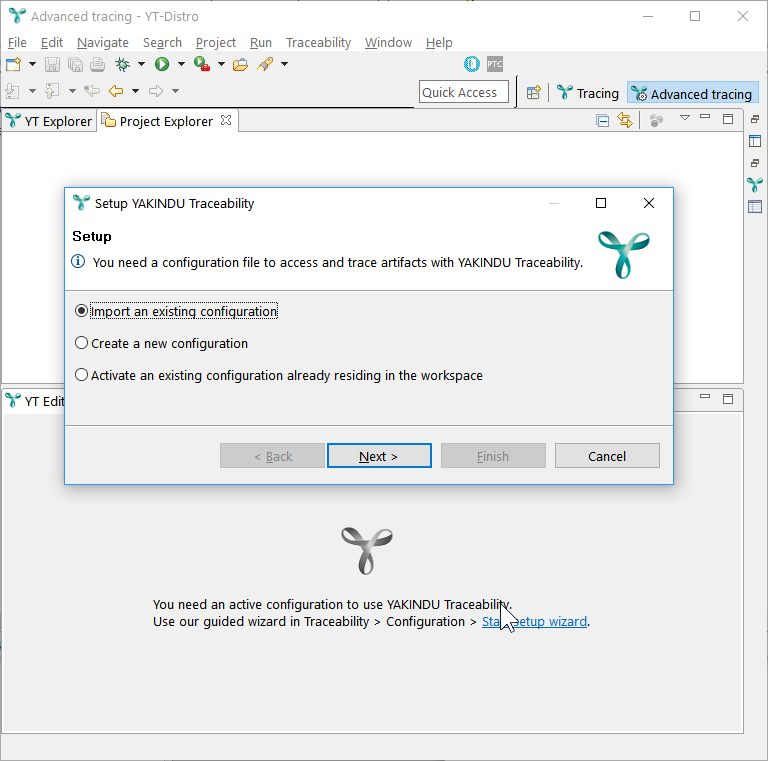The height and width of the screenshot is (761, 768).
Task: Click the Save All toolbar icon
Action: (x=75, y=64)
